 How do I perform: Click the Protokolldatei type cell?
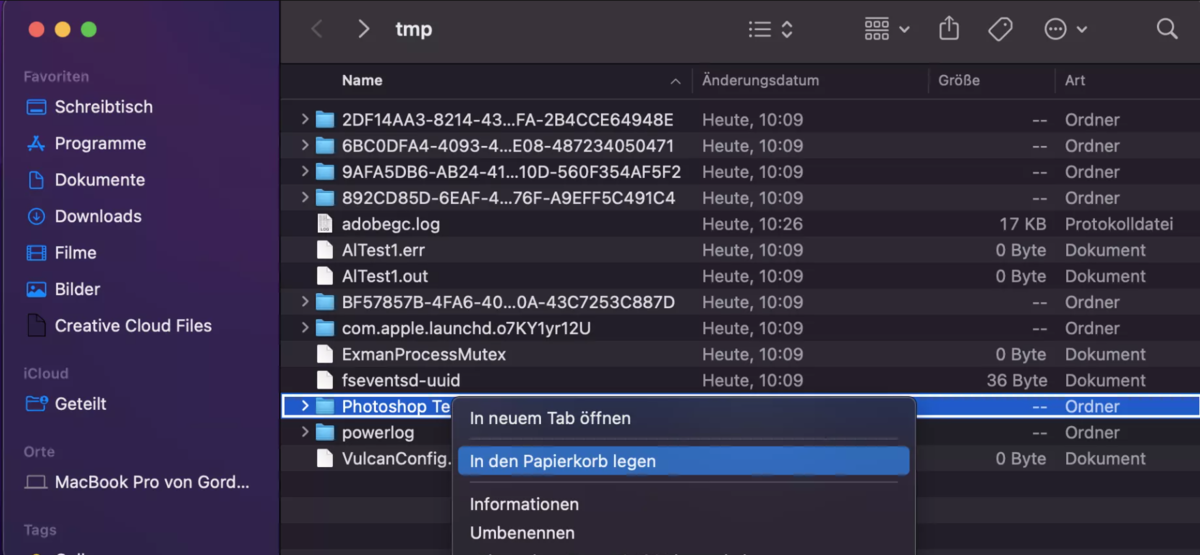[x=1119, y=224]
